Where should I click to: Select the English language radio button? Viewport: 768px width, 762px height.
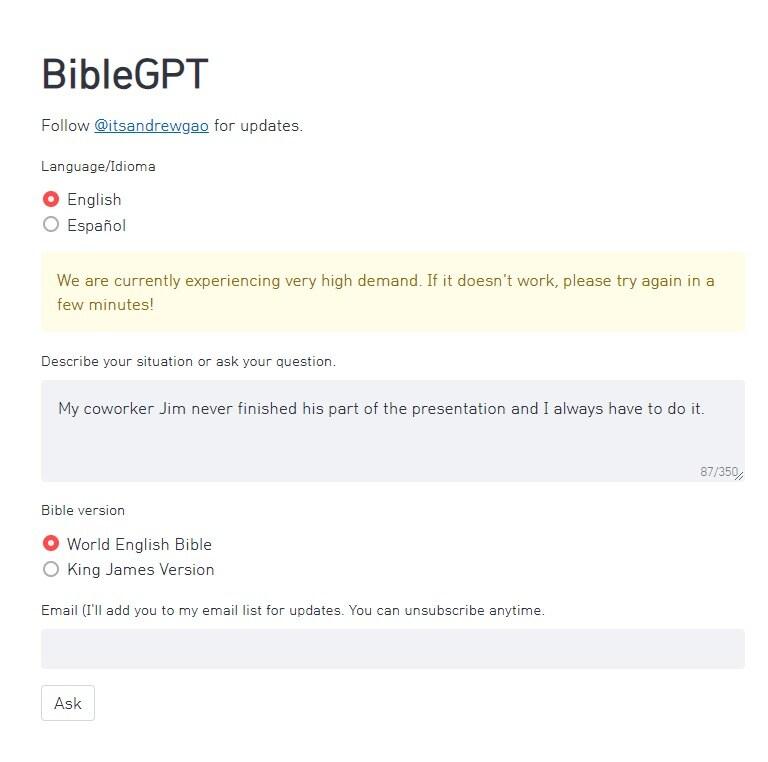coord(51,199)
